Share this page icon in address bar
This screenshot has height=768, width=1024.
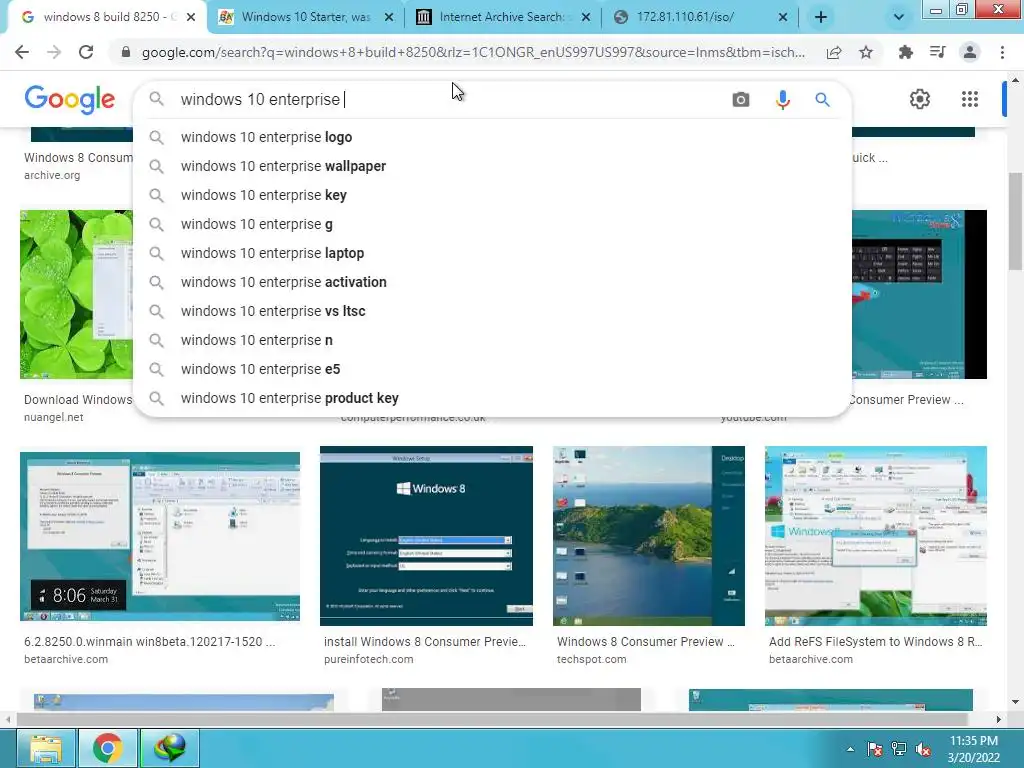[834, 52]
